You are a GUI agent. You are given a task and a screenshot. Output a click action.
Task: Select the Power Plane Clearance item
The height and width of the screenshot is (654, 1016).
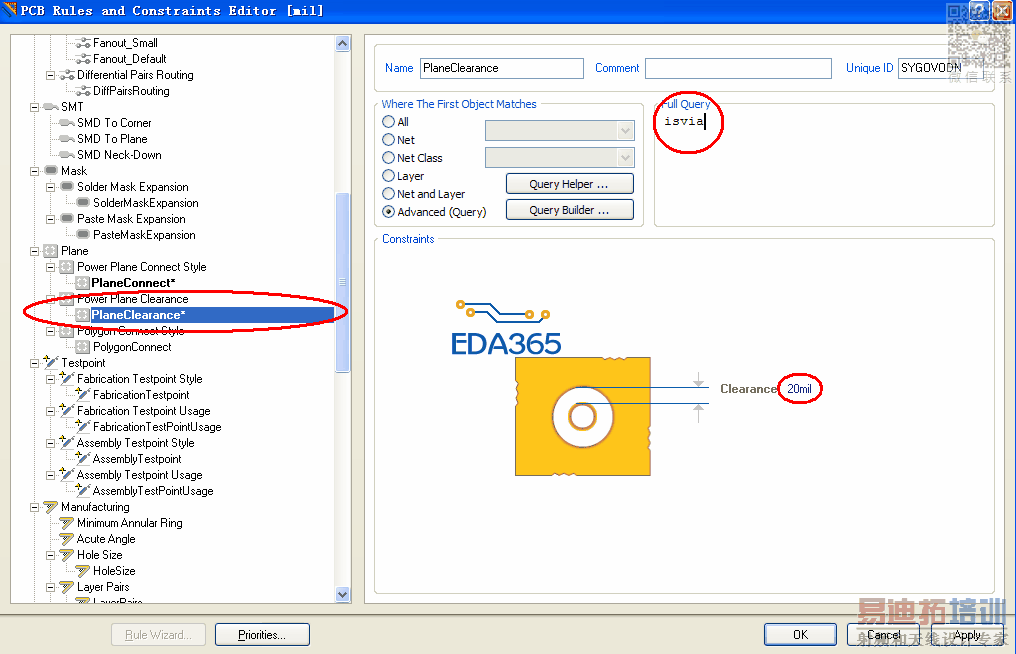coord(132,299)
